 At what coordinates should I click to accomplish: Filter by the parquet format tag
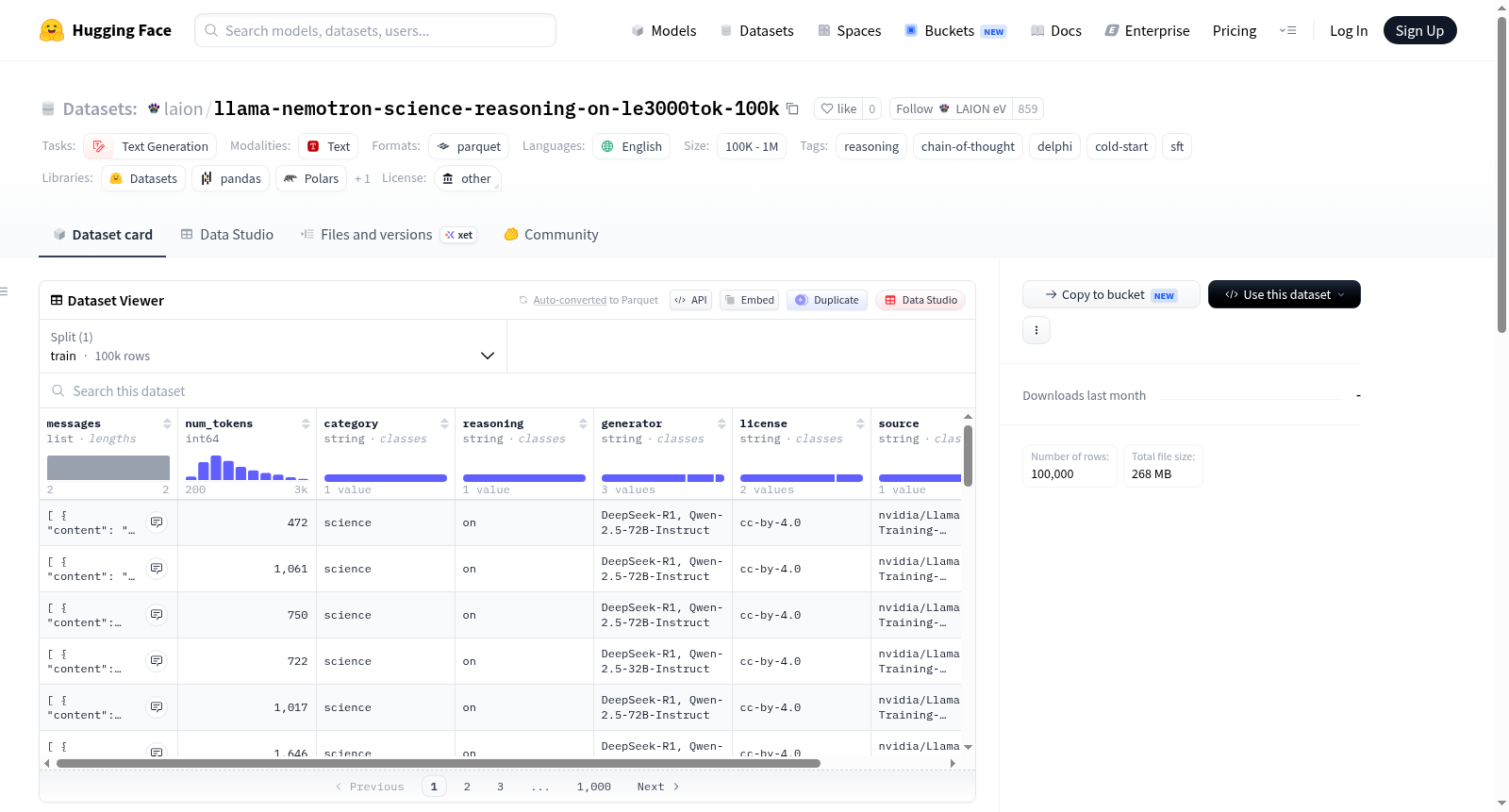[469, 146]
